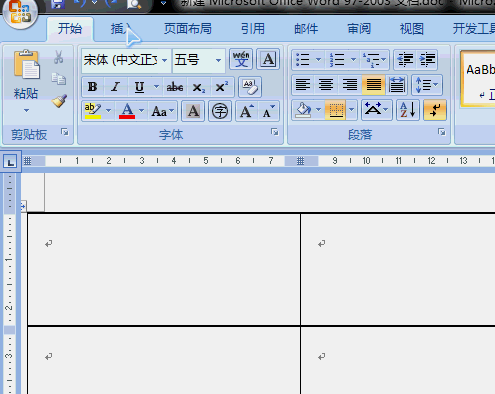Click the bullets list icon
This screenshot has height=394, width=495.
pos(303,60)
